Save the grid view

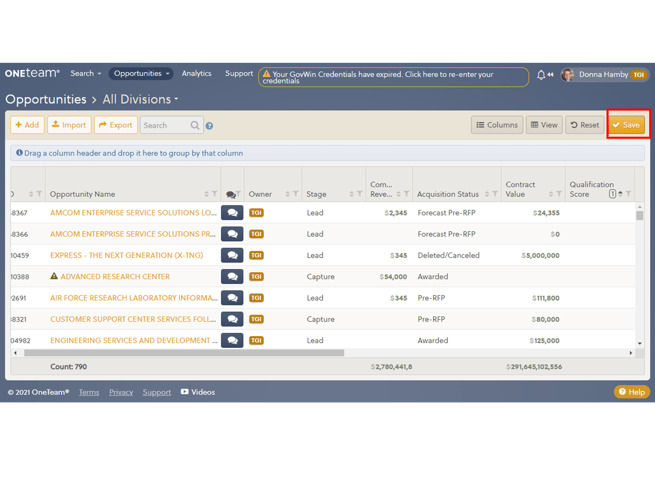coord(626,125)
